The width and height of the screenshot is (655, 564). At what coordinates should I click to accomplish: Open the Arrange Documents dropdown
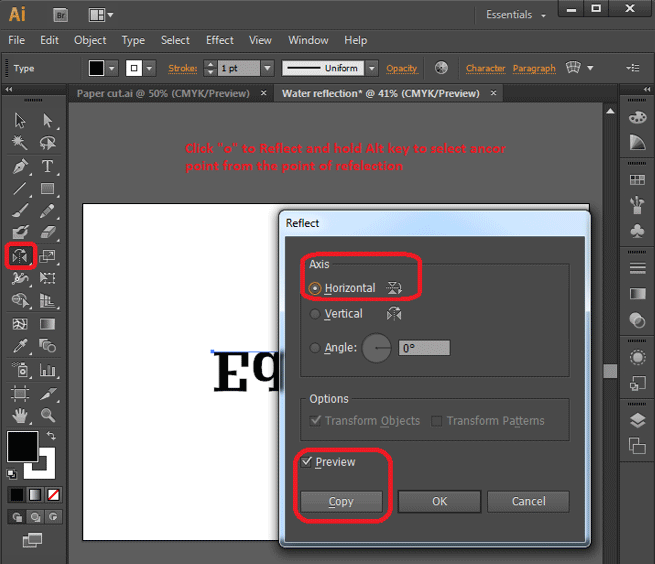point(101,15)
